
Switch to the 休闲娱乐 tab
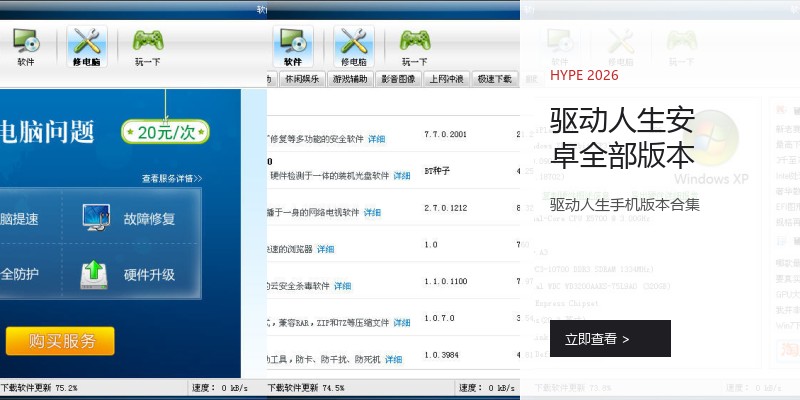302,79
